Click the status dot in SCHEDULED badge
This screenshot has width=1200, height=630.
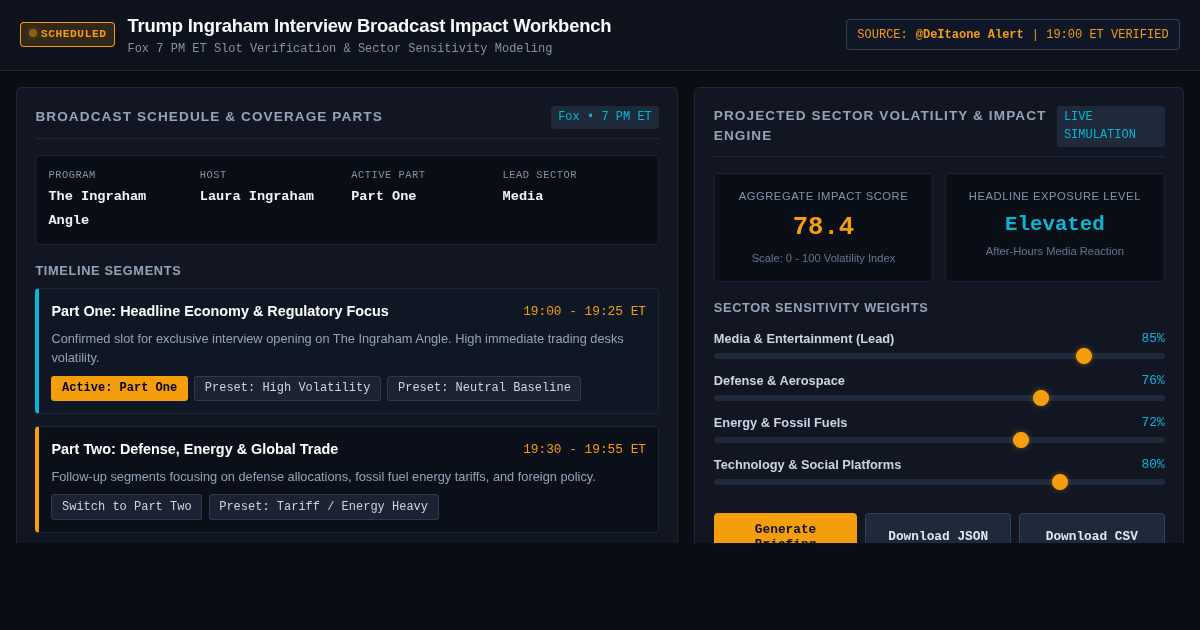coord(33,34)
